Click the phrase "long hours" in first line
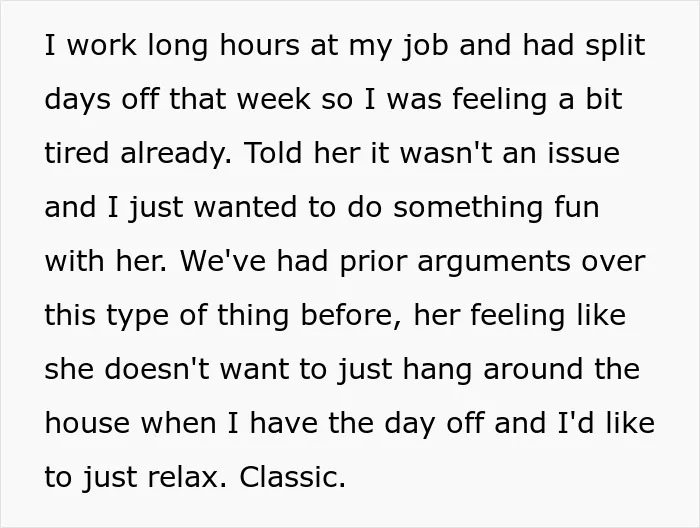700x528 pixels. tap(223, 46)
